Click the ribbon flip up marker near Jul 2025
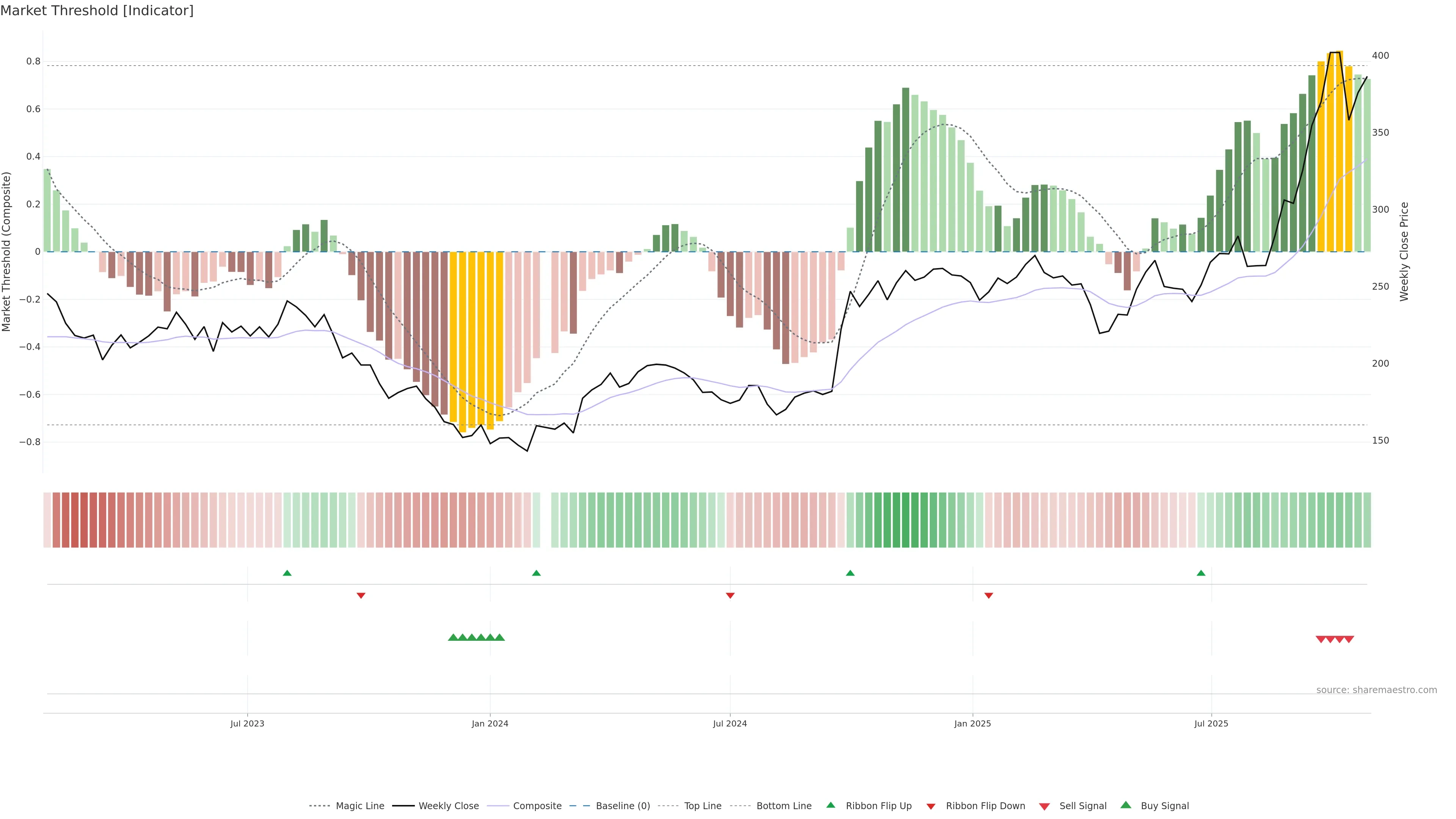 click(x=1201, y=573)
